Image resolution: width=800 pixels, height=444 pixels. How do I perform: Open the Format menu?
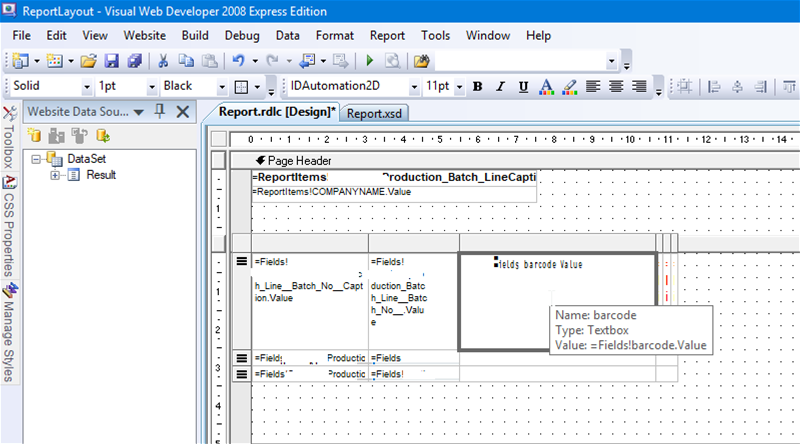(334, 35)
